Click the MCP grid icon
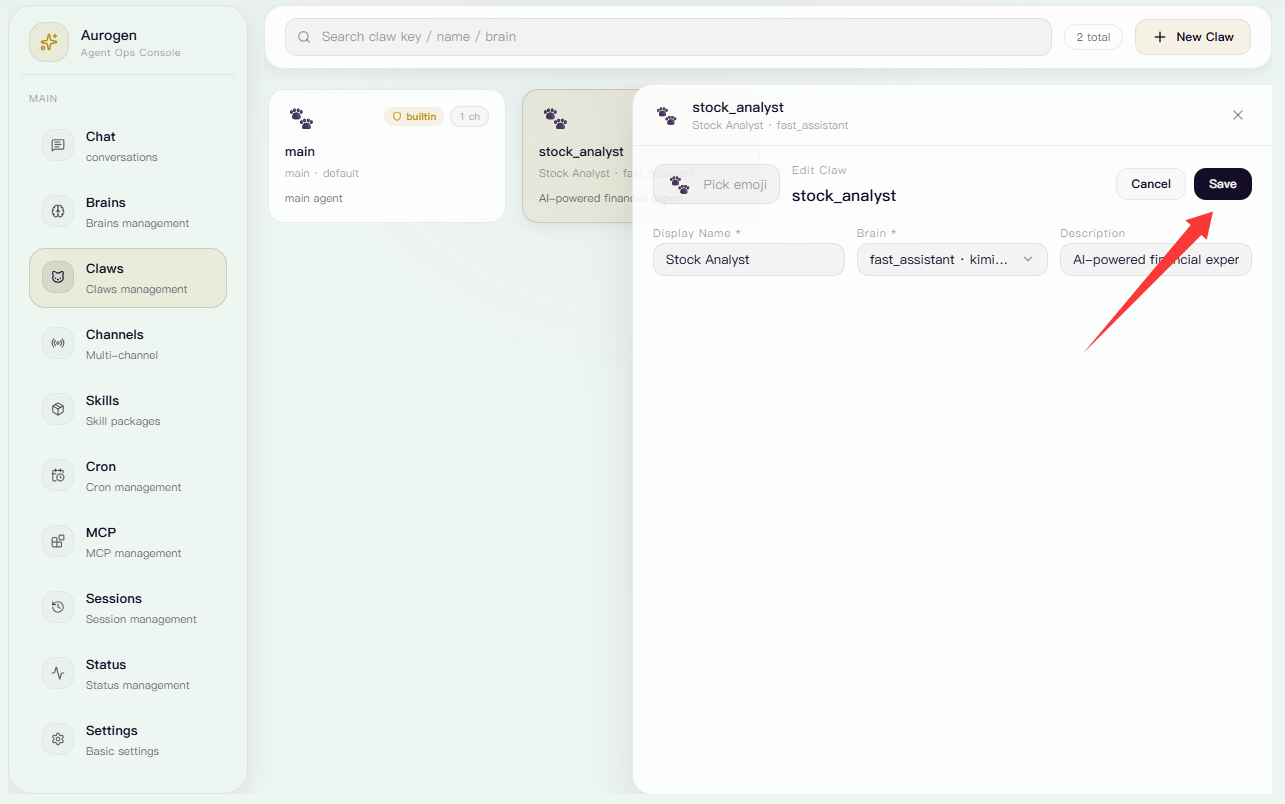Viewport: 1285px width, 804px height. pos(58,541)
